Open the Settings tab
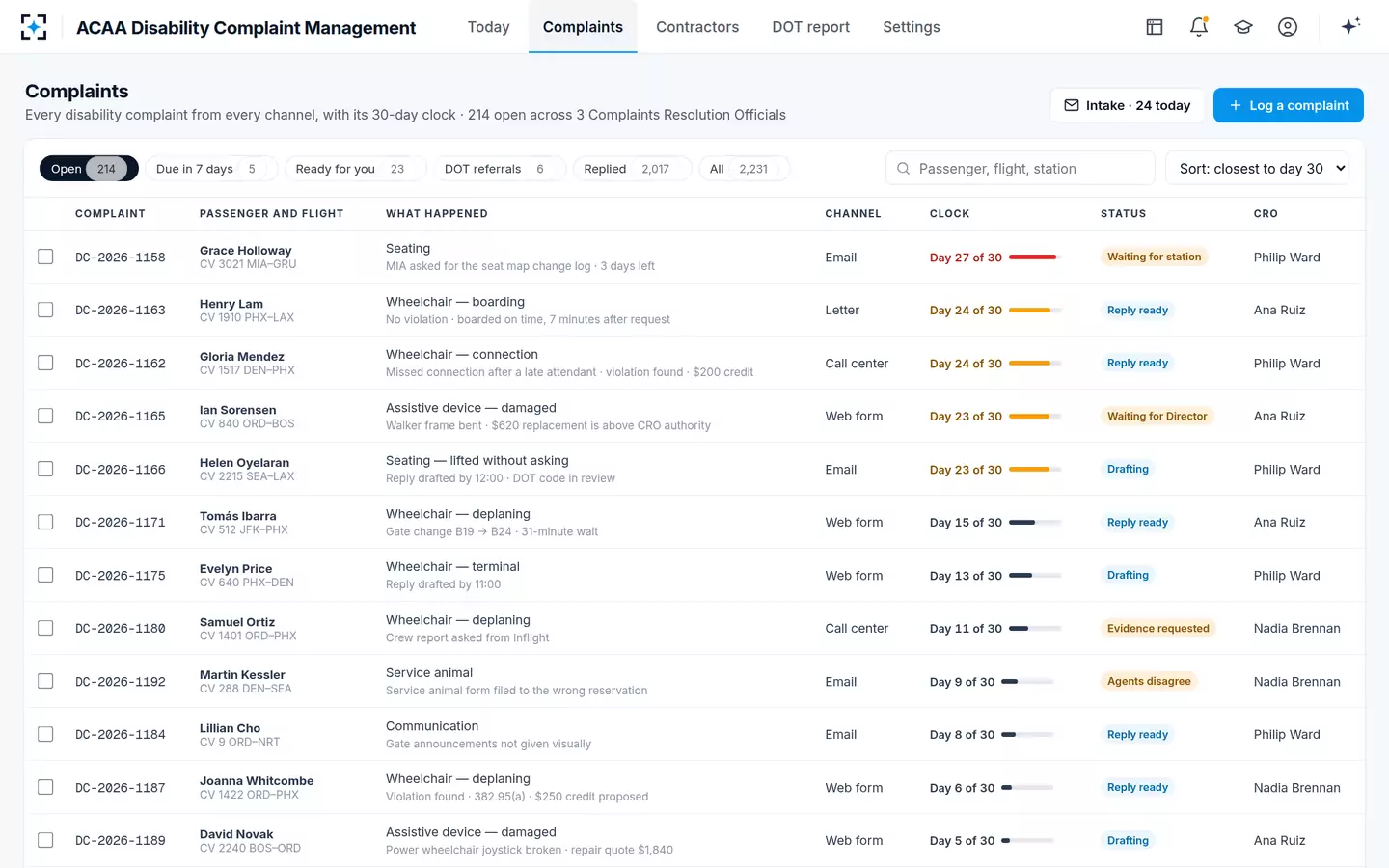The image size is (1389, 868). tap(911, 27)
